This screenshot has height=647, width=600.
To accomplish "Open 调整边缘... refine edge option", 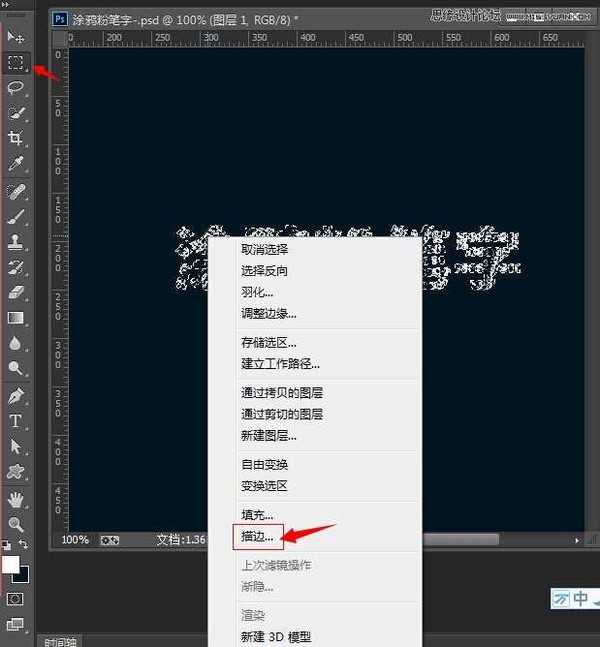I will click(269, 314).
